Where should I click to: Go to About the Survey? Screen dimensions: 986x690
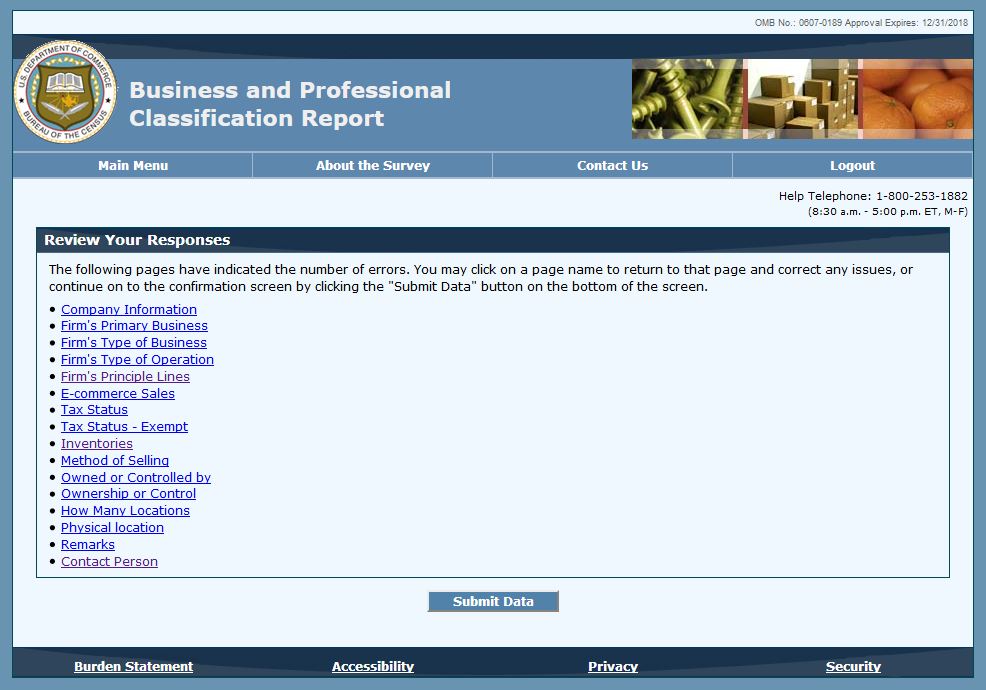point(373,165)
